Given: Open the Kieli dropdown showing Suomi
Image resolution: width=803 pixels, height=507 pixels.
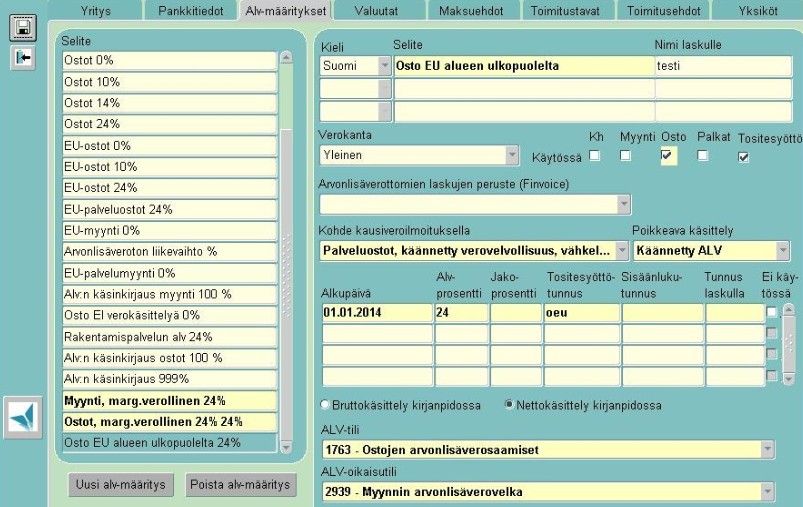Looking at the screenshot, I should pos(385,66).
